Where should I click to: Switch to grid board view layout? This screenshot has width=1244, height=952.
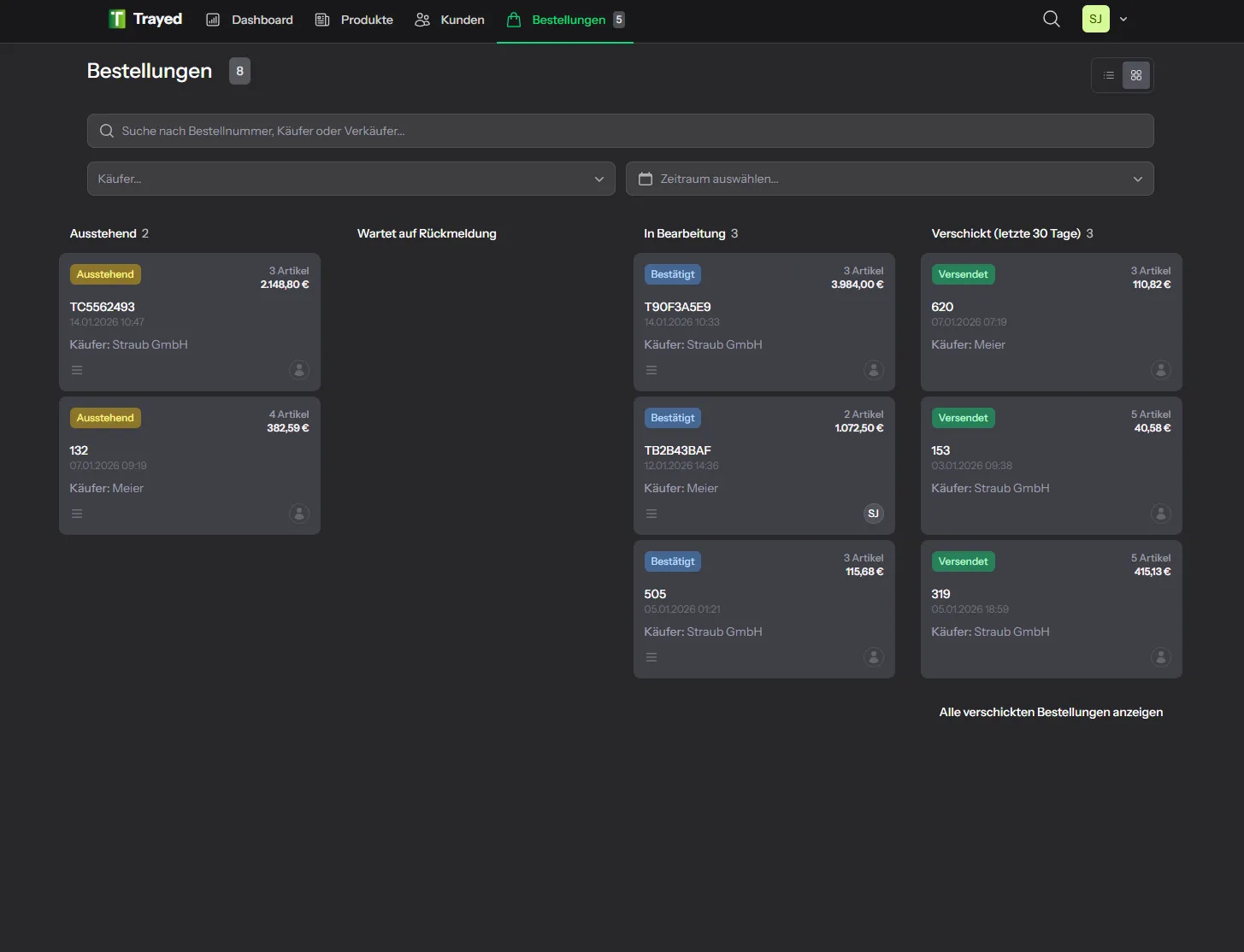tap(1136, 75)
